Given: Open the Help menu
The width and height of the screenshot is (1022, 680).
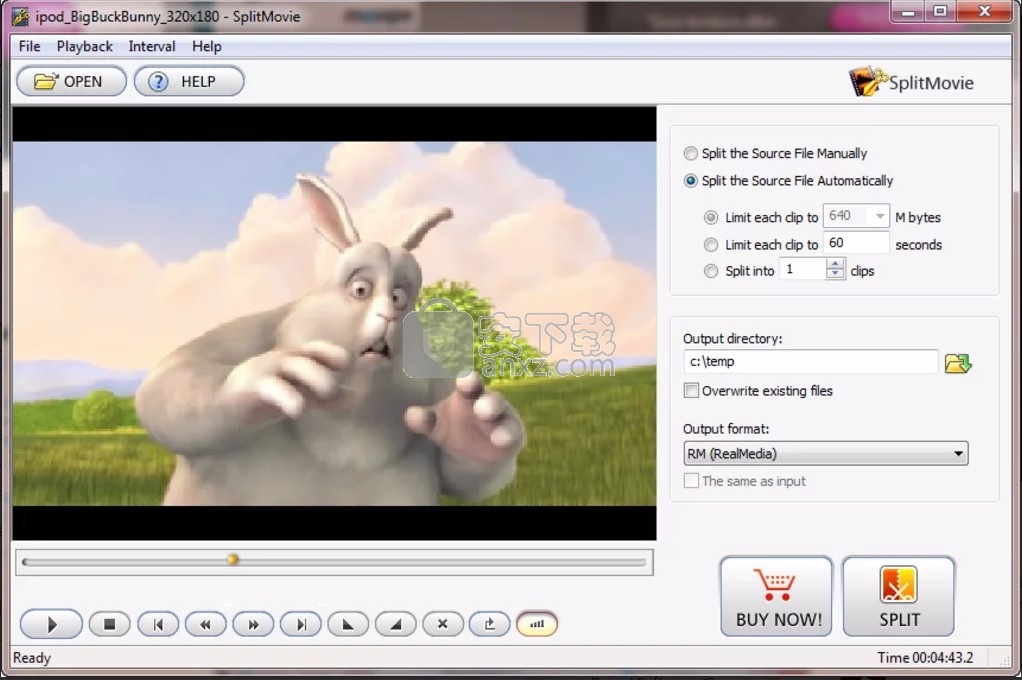Looking at the screenshot, I should [207, 46].
